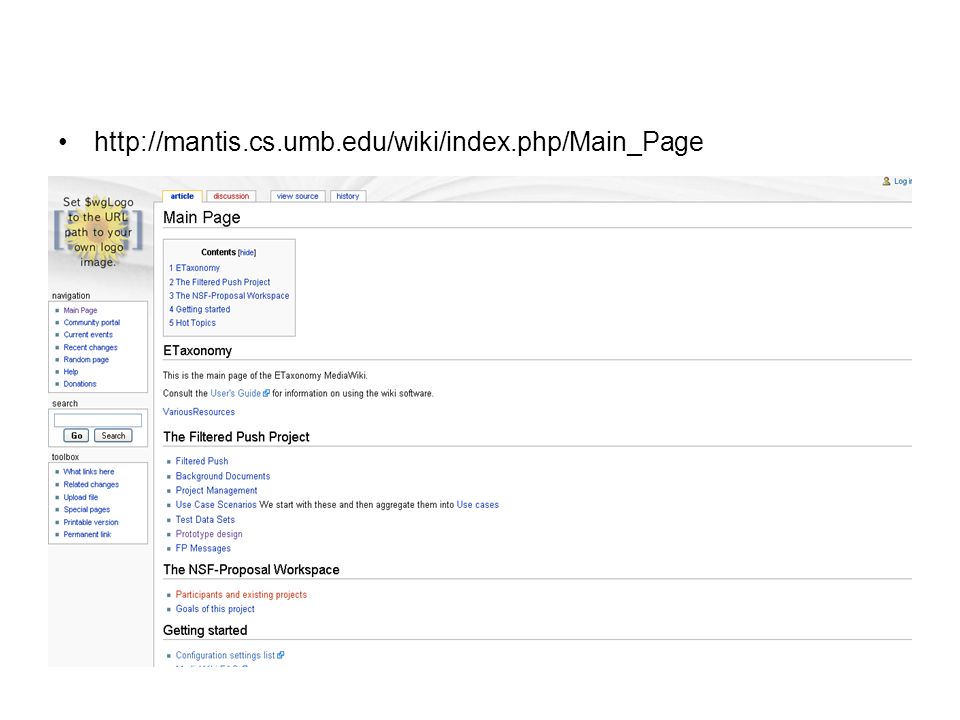Open the view source tab
This screenshot has width=960, height=720.
click(x=298, y=197)
